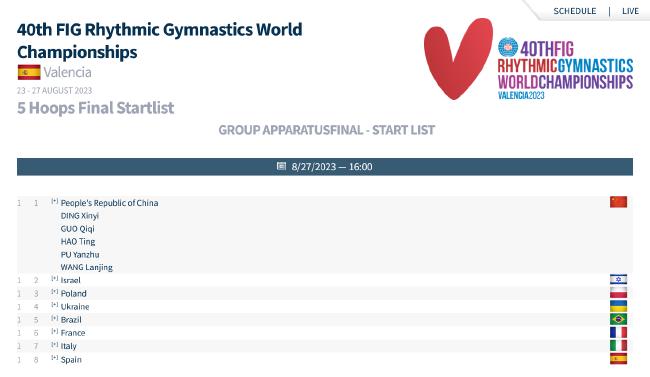Select gymnast DING Xinyi
Image resolution: width=650 pixels, height=377 pixels.
pos(80,216)
